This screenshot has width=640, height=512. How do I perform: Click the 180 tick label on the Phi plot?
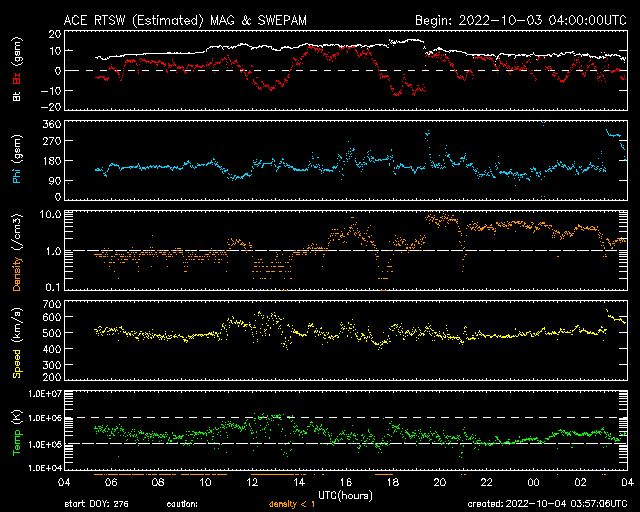click(x=52, y=161)
